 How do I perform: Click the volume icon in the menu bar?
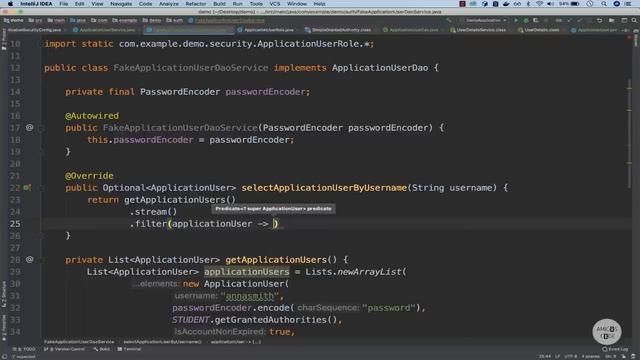[x=550, y=4]
